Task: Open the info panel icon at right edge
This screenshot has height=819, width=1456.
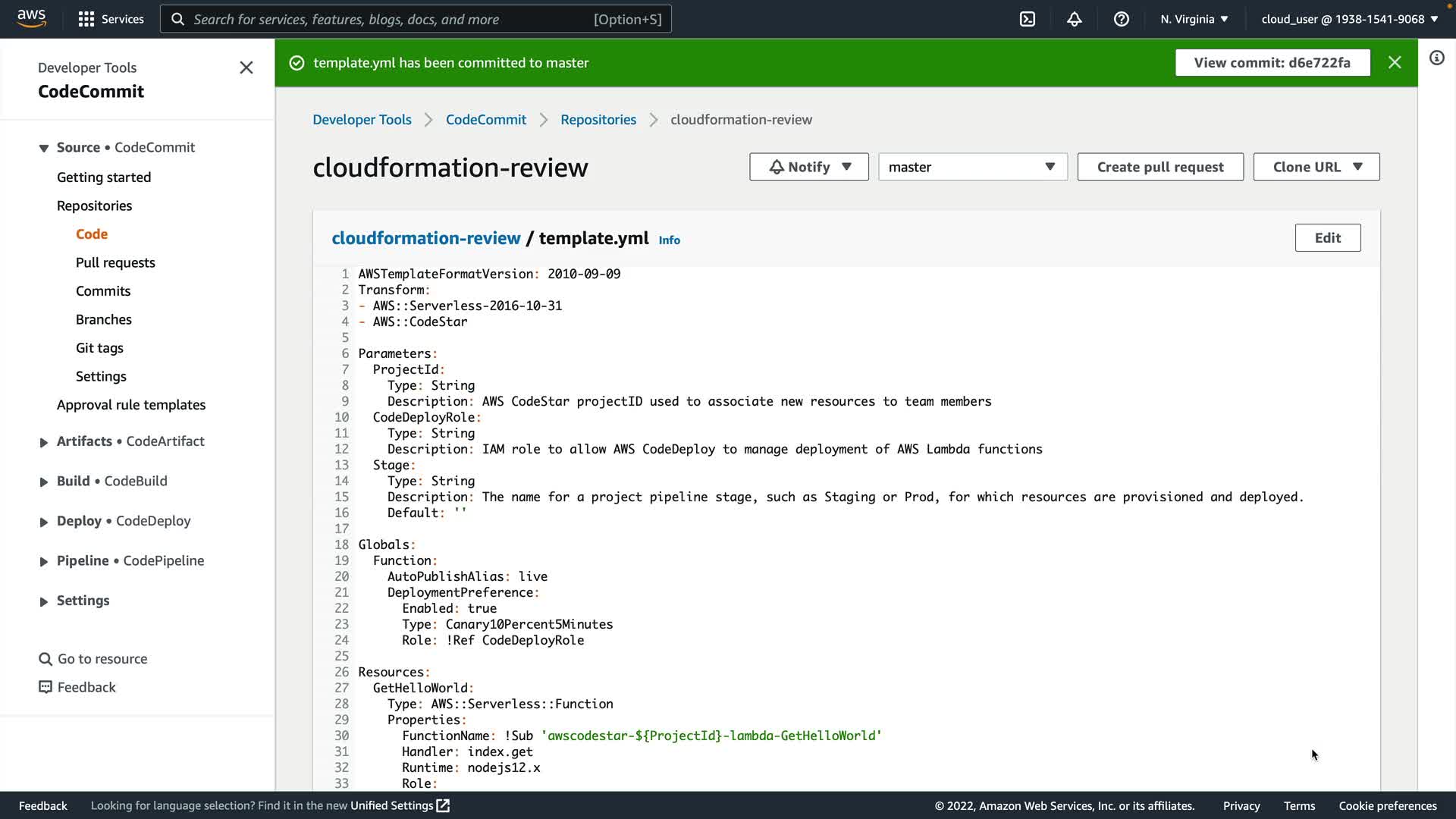Action: coord(1437,58)
